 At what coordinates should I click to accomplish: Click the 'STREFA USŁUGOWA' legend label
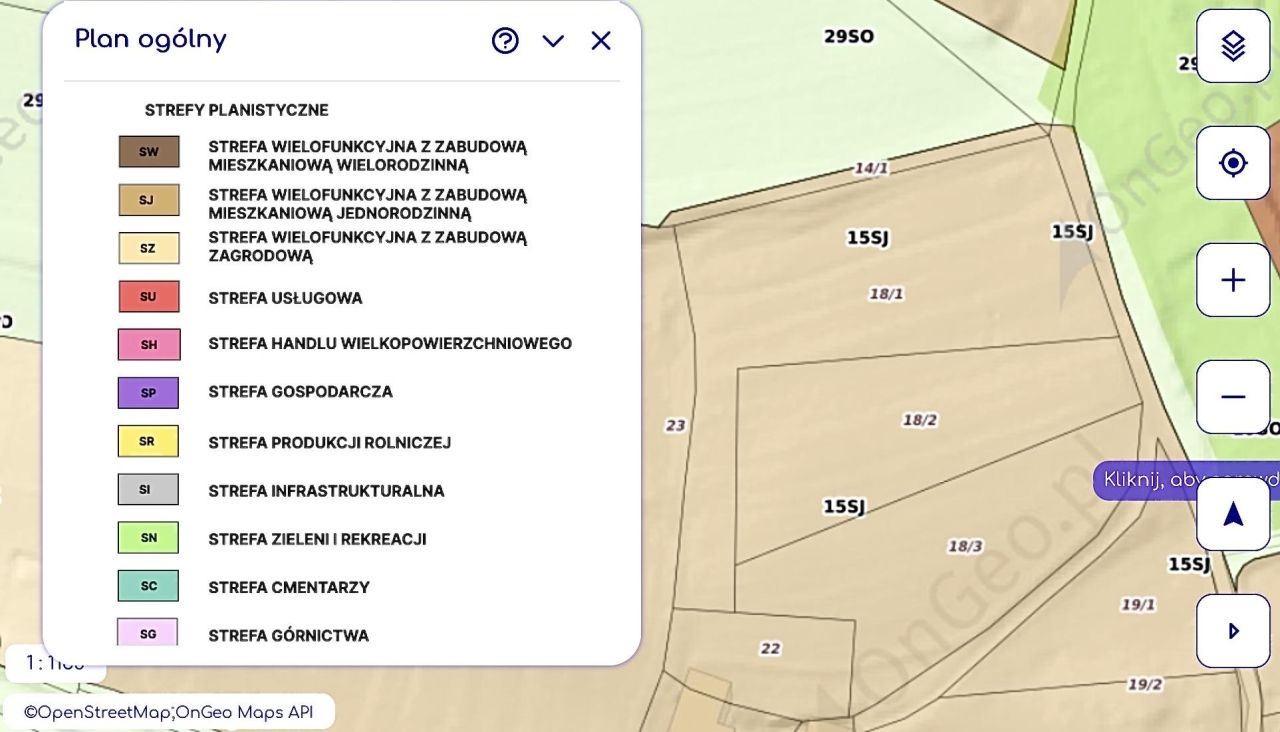(285, 298)
